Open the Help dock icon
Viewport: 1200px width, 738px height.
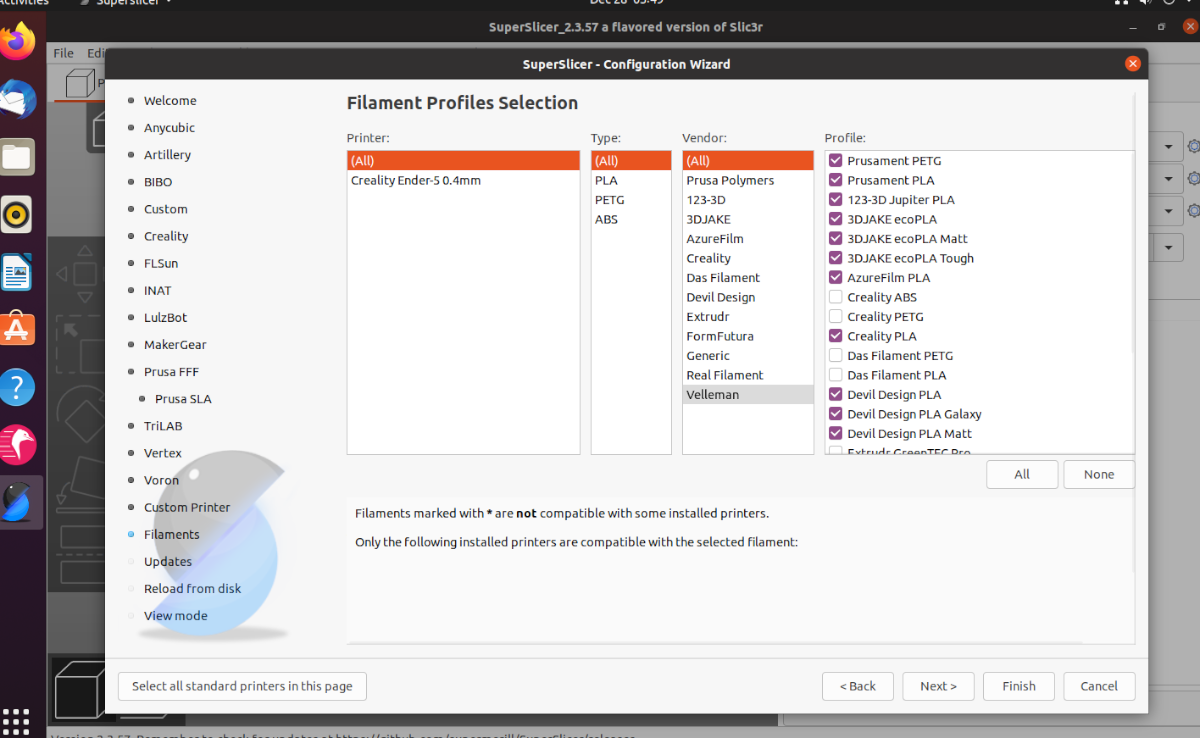18,387
